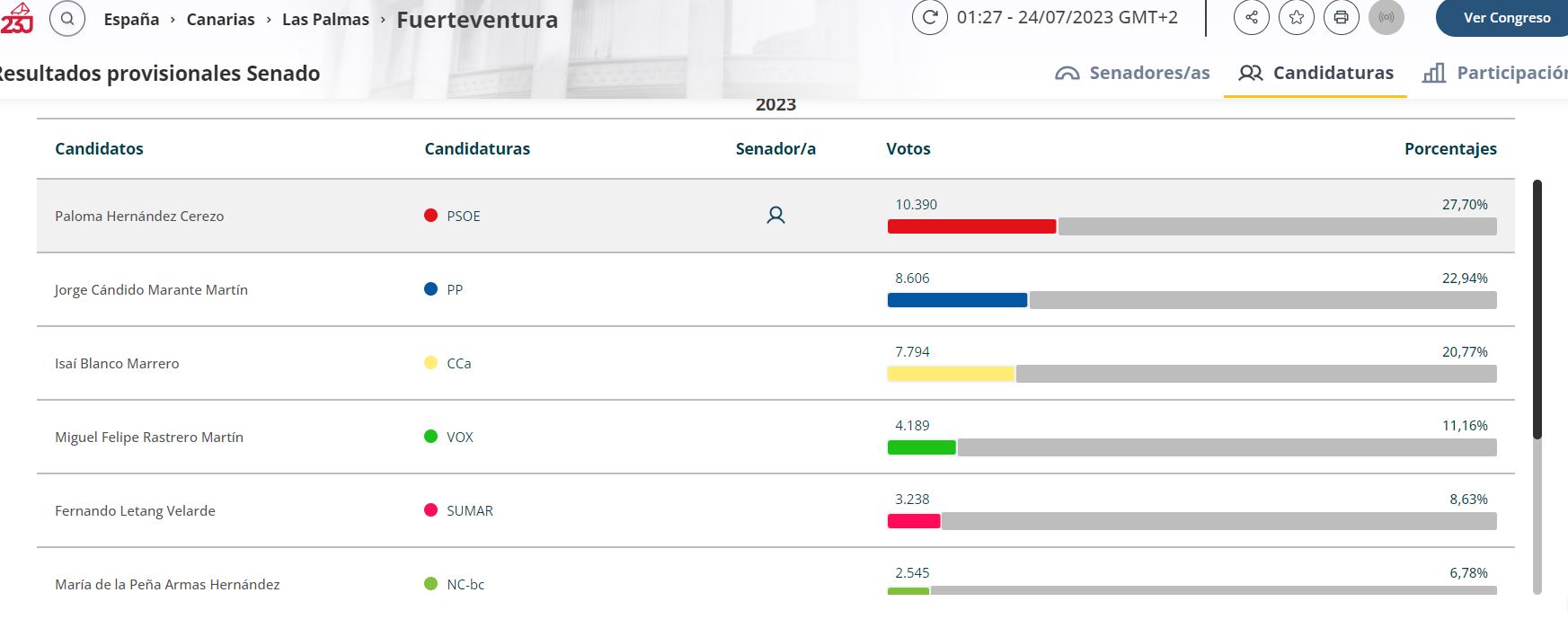This screenshot has width=1568, height=637.
Task: Click the Candidatos column header
Action: pos(99,149)
